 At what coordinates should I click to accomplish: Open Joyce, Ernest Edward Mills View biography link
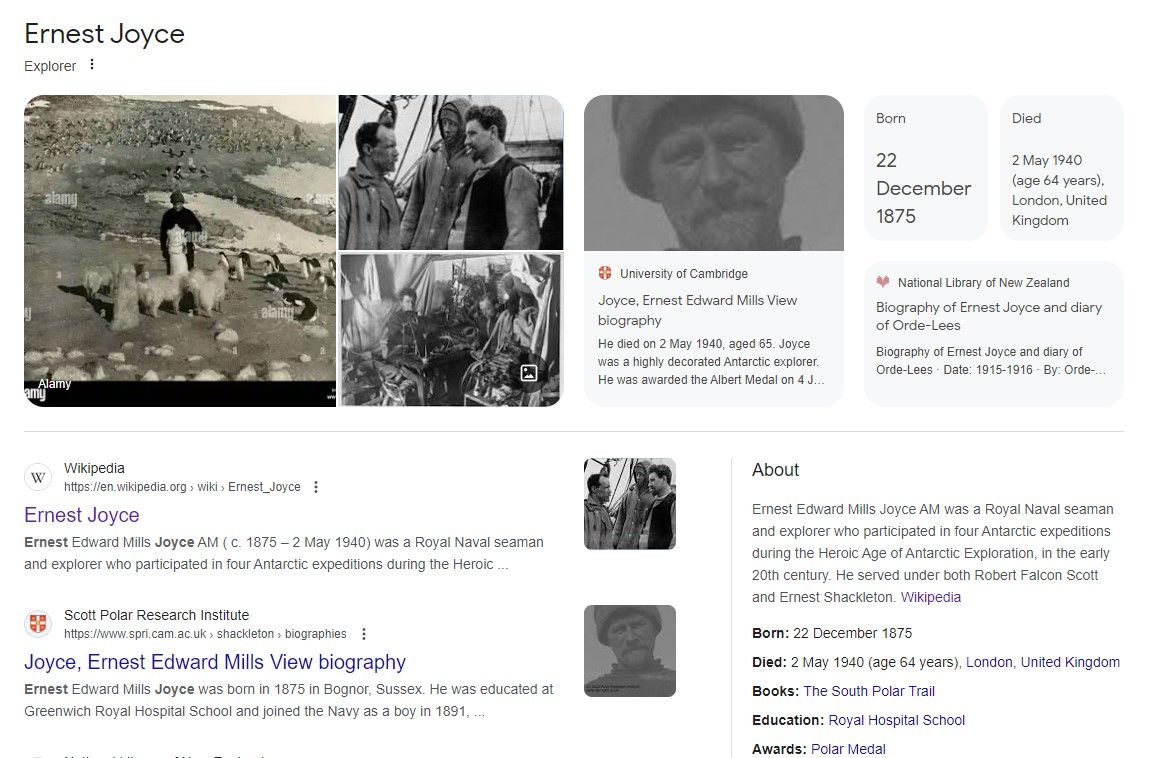[x=214, y=662]
